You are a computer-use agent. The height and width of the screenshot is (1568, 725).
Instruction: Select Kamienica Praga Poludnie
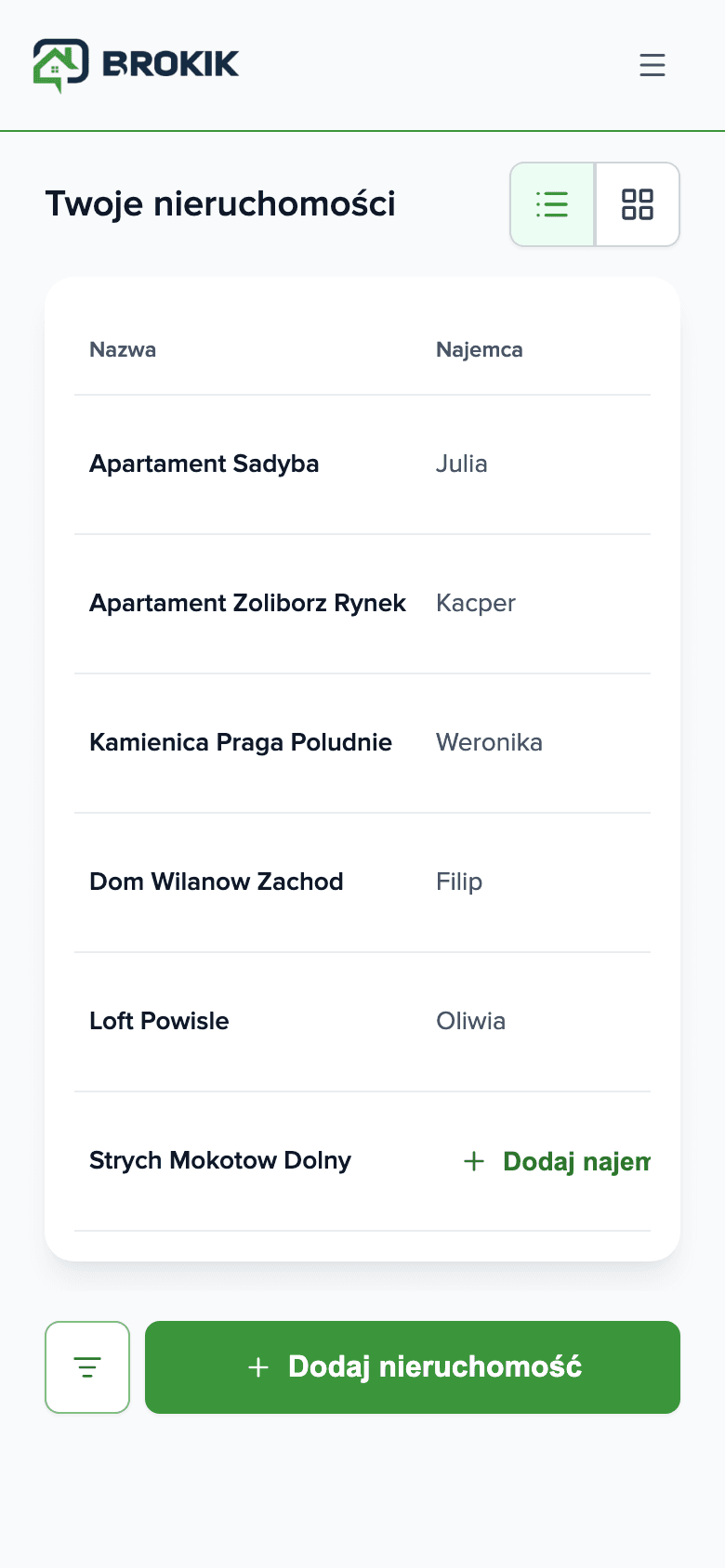pos(241,742)
